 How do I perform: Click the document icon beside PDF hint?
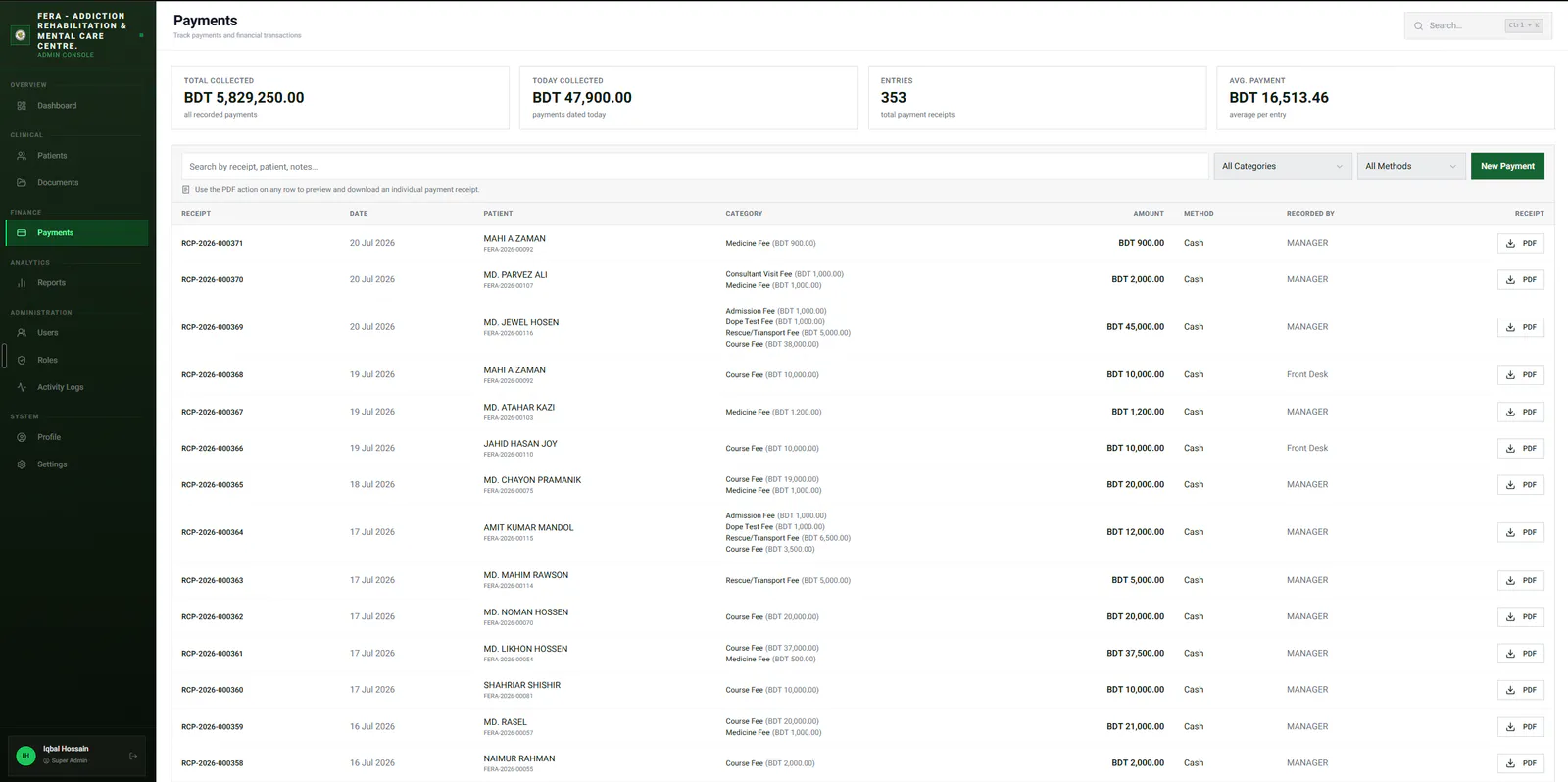coord(186,190)
